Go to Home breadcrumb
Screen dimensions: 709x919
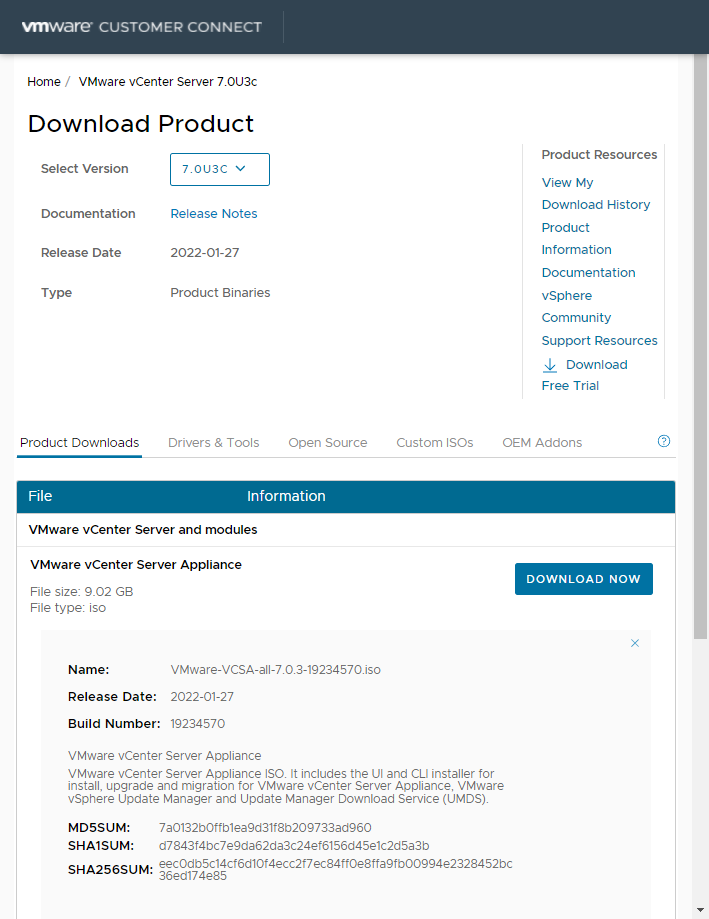(44, 81)
